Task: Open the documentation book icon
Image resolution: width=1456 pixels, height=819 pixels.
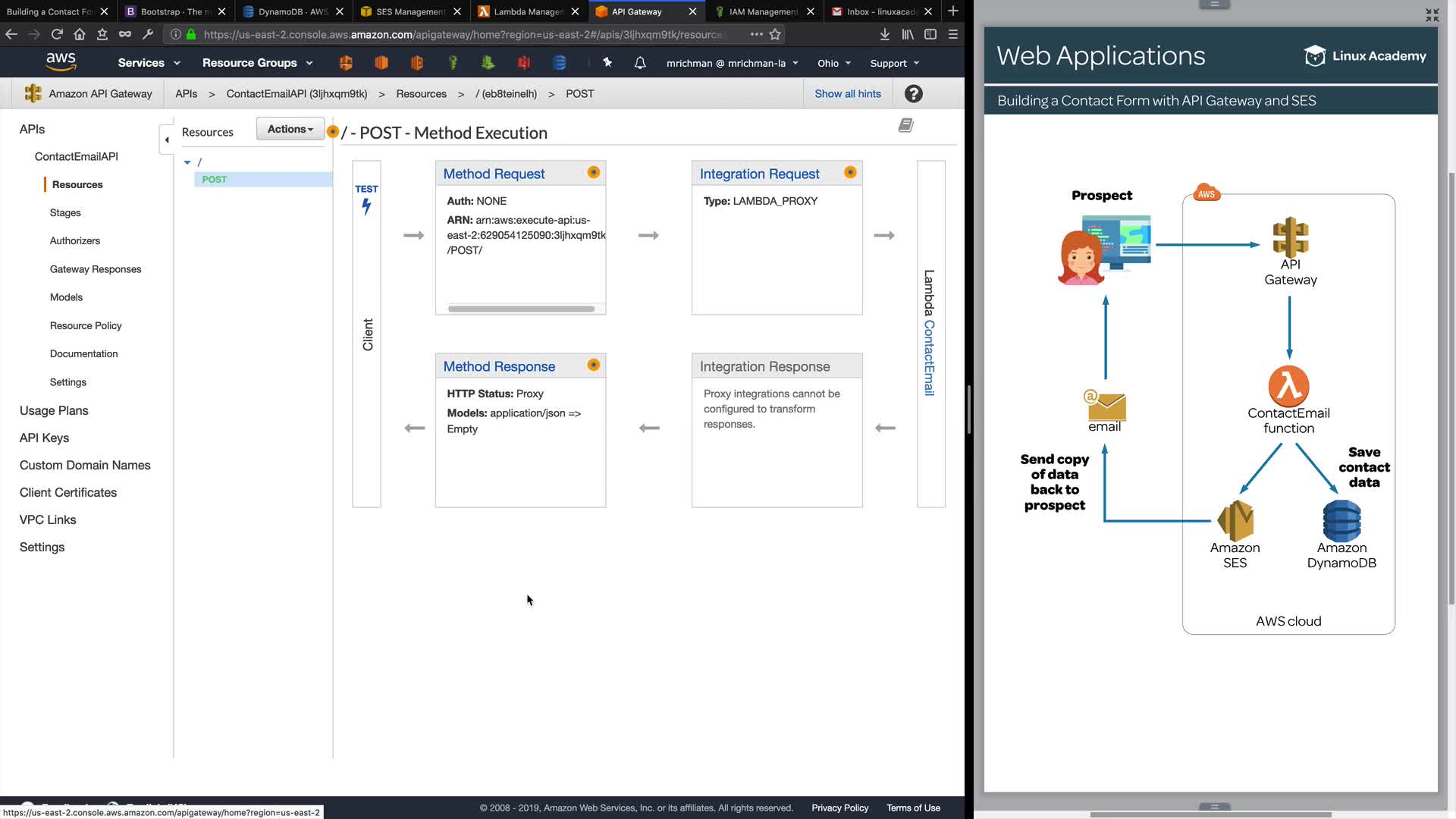Action: pyautogui.click(x=905, y=126)
